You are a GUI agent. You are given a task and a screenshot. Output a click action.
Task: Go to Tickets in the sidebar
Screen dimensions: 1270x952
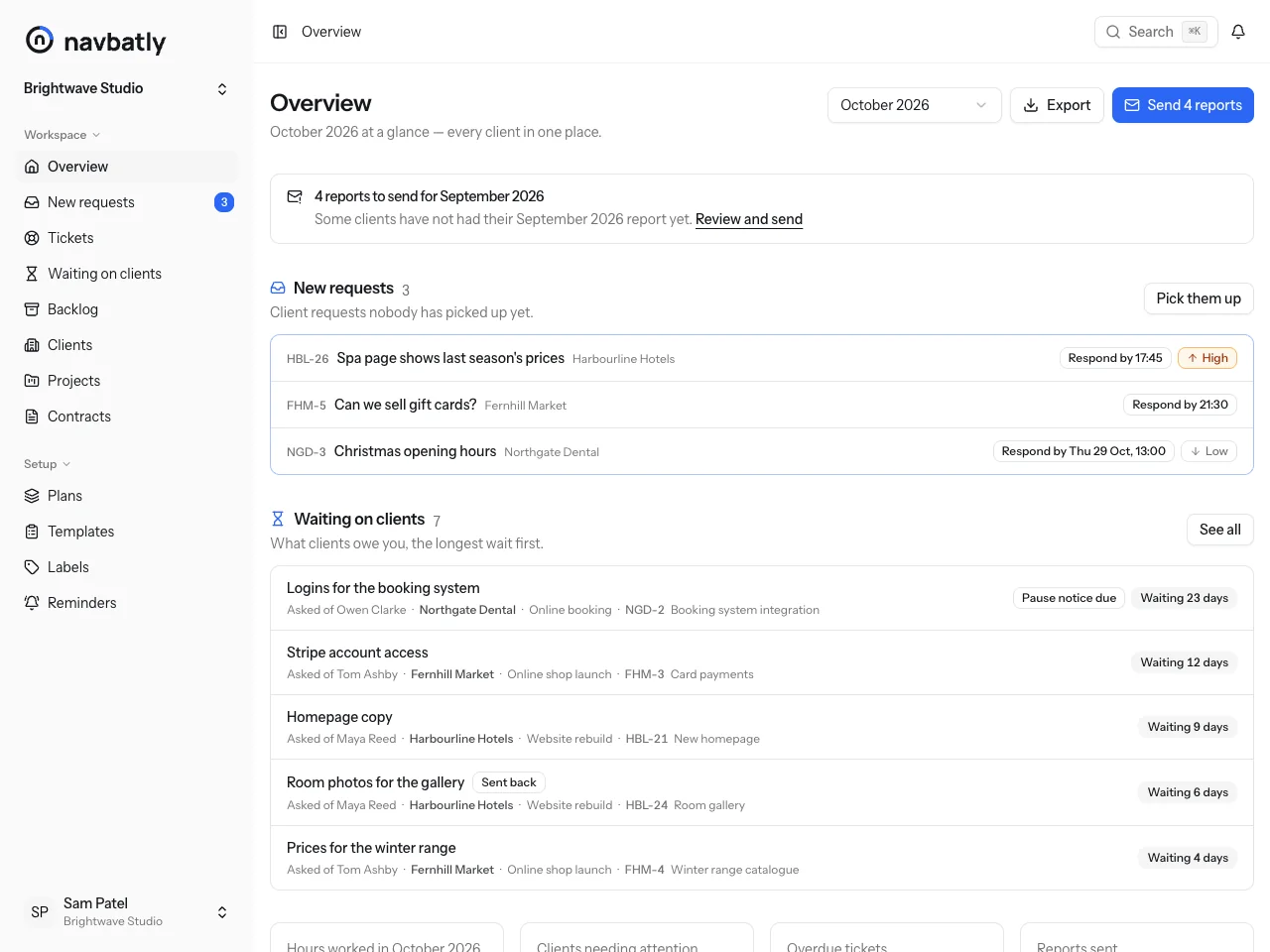(126, 238)
